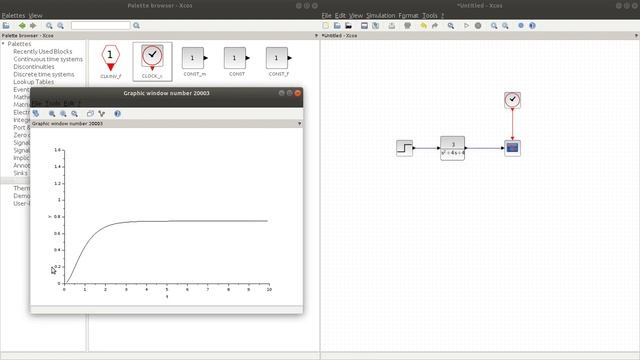Image resolution: width=640 pixels, height=360 pixels.
Task: Select Discrete time systems palette
Action: coord(44,74)
